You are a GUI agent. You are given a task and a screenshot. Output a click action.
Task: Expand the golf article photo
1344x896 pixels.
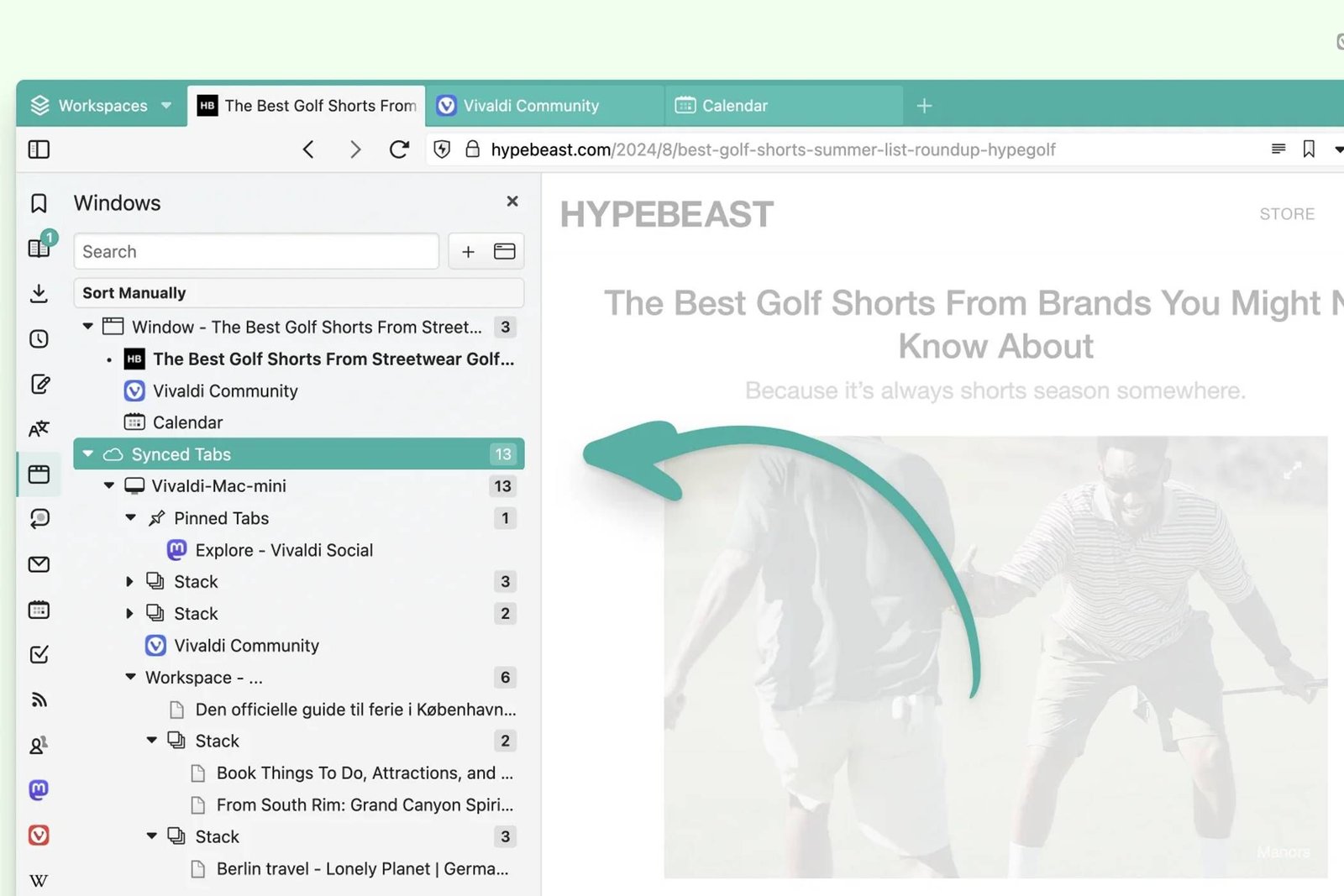point(1292,471)
